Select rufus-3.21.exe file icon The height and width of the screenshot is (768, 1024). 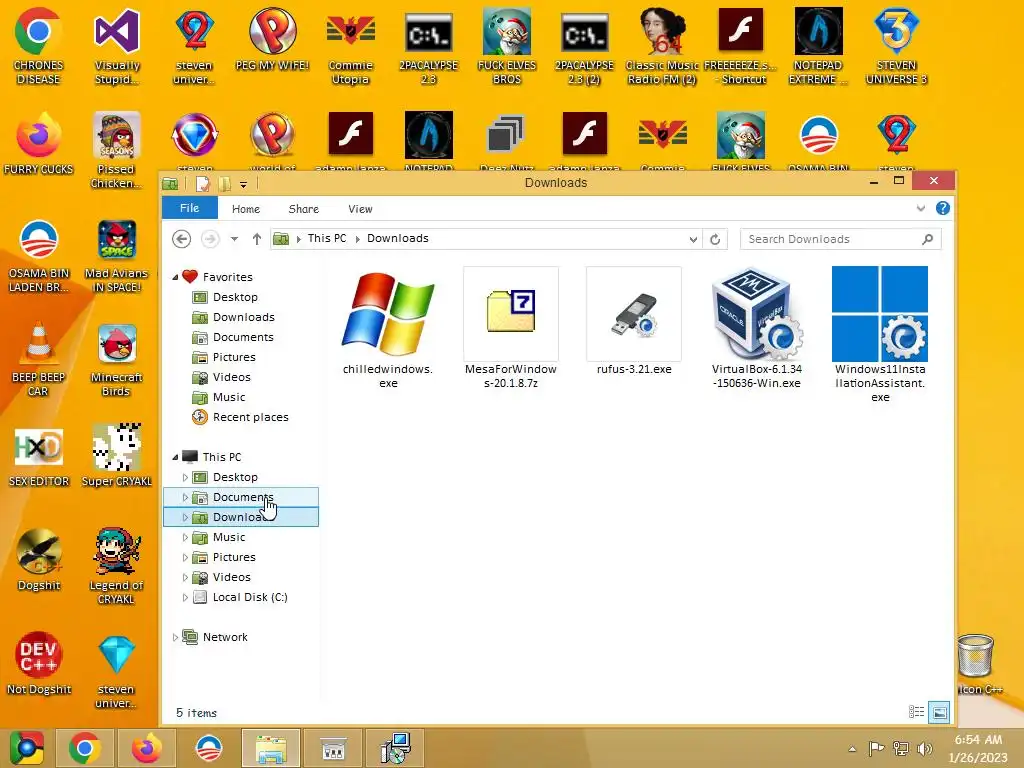pyautogui.click(x=633, y=314)
